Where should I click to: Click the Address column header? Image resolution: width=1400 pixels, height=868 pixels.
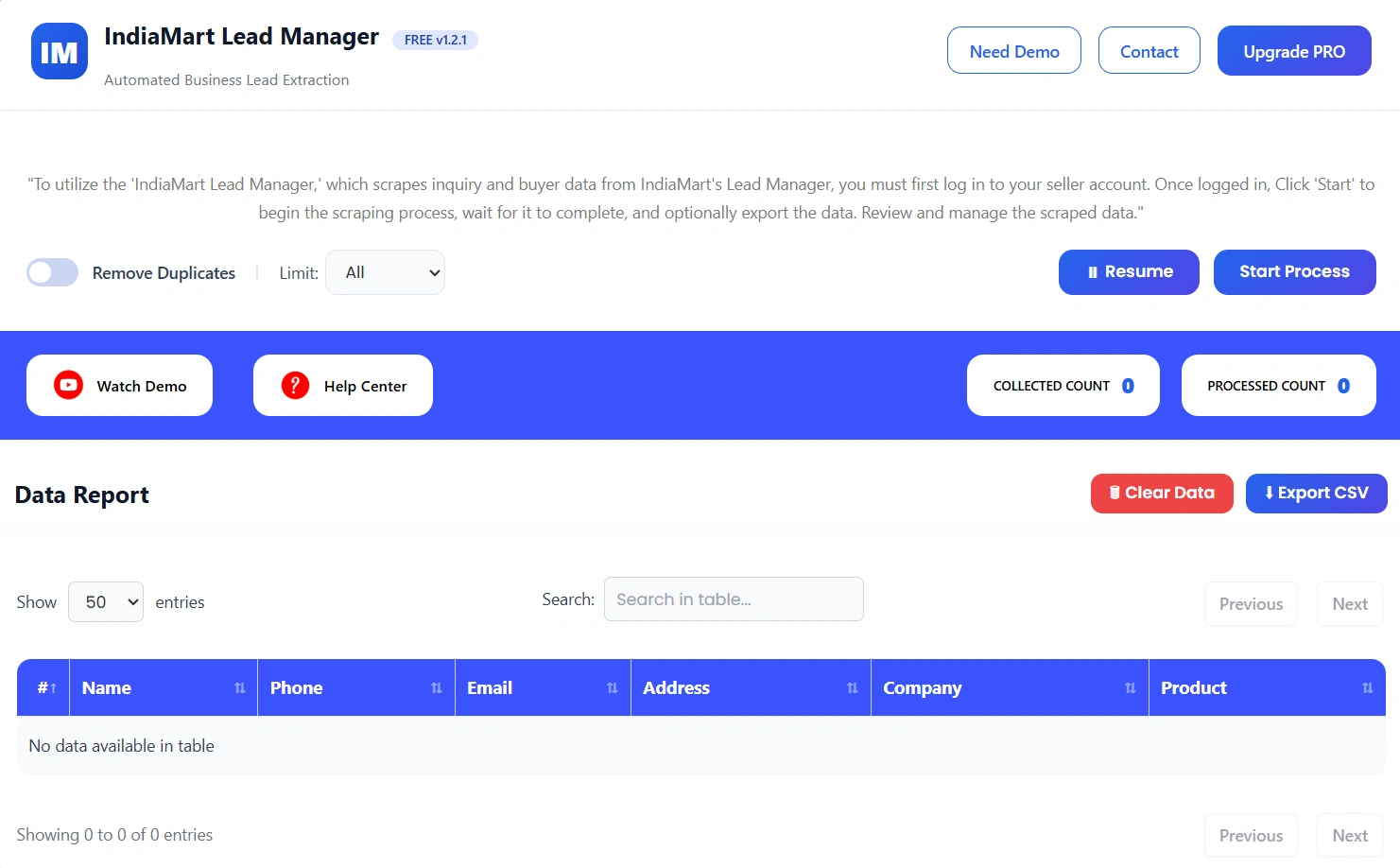[752, 687]
